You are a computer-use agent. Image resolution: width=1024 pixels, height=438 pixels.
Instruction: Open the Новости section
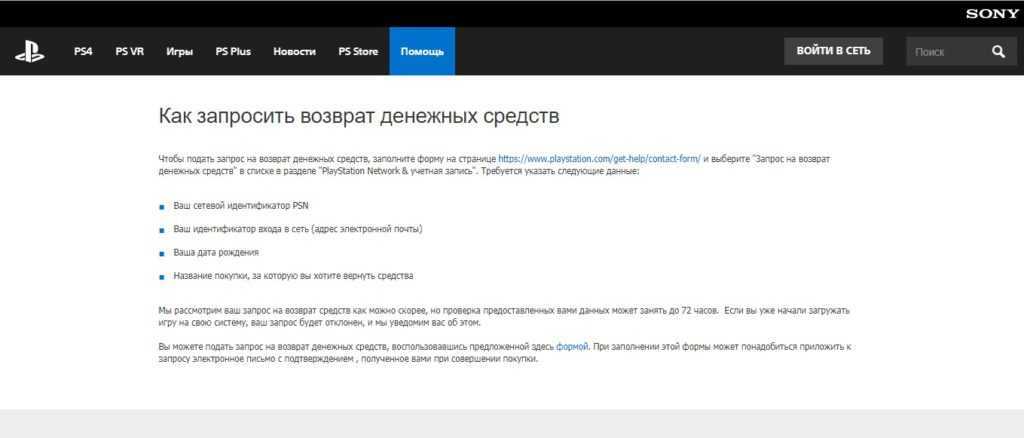[x=294, y=51]
